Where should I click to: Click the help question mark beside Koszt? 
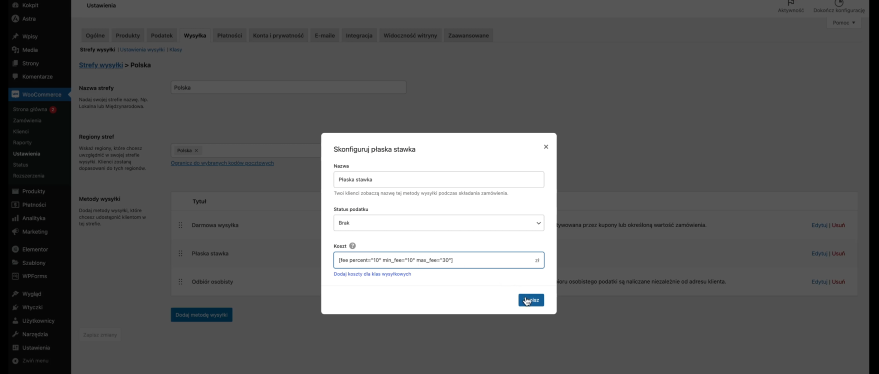click(353, 246)
